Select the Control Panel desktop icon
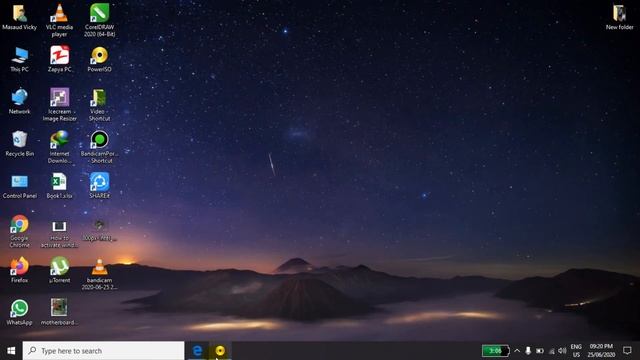640x360 pixels. point(19,186)
